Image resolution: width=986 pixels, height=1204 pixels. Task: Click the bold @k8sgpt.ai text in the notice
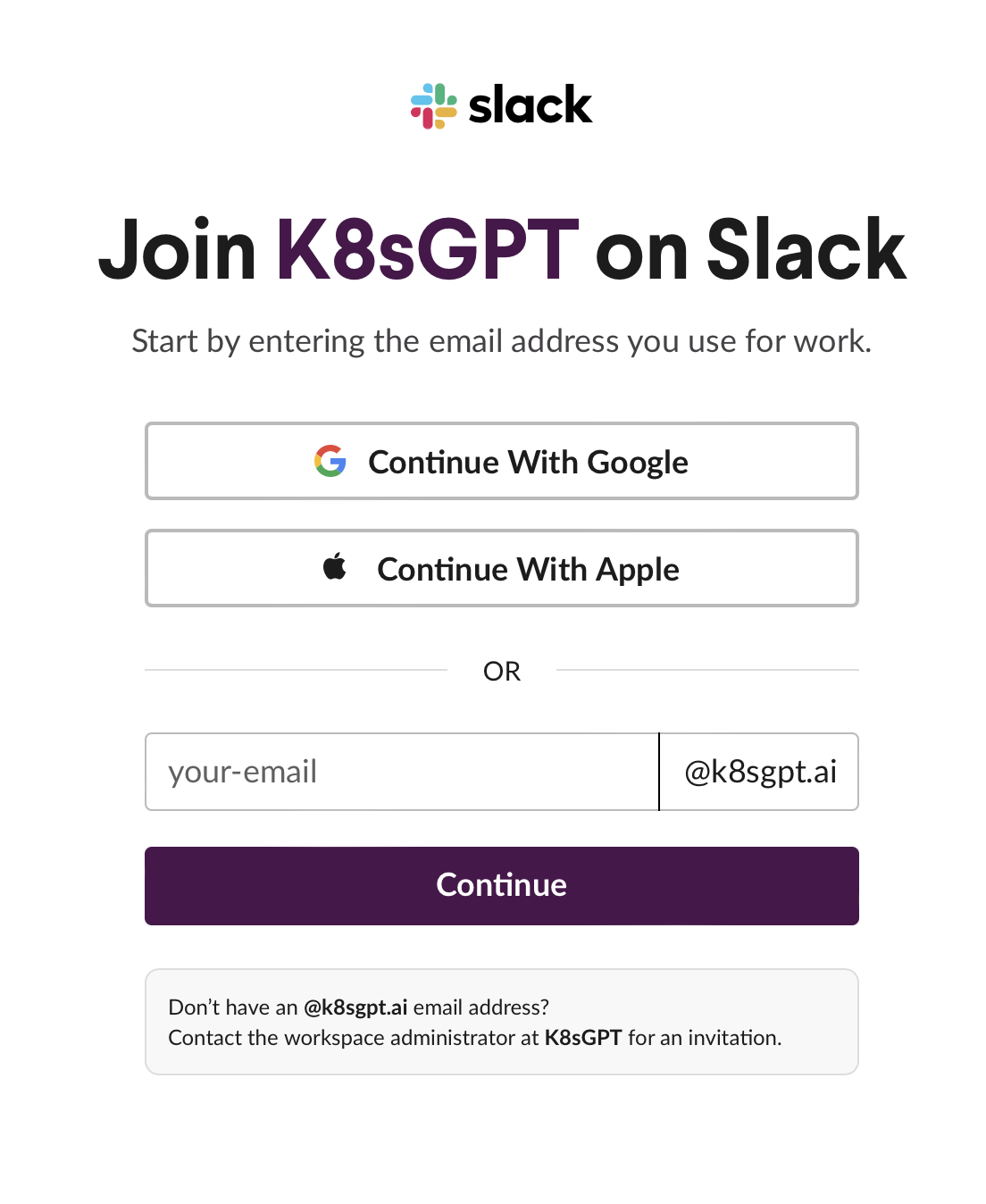[355, 1007]
